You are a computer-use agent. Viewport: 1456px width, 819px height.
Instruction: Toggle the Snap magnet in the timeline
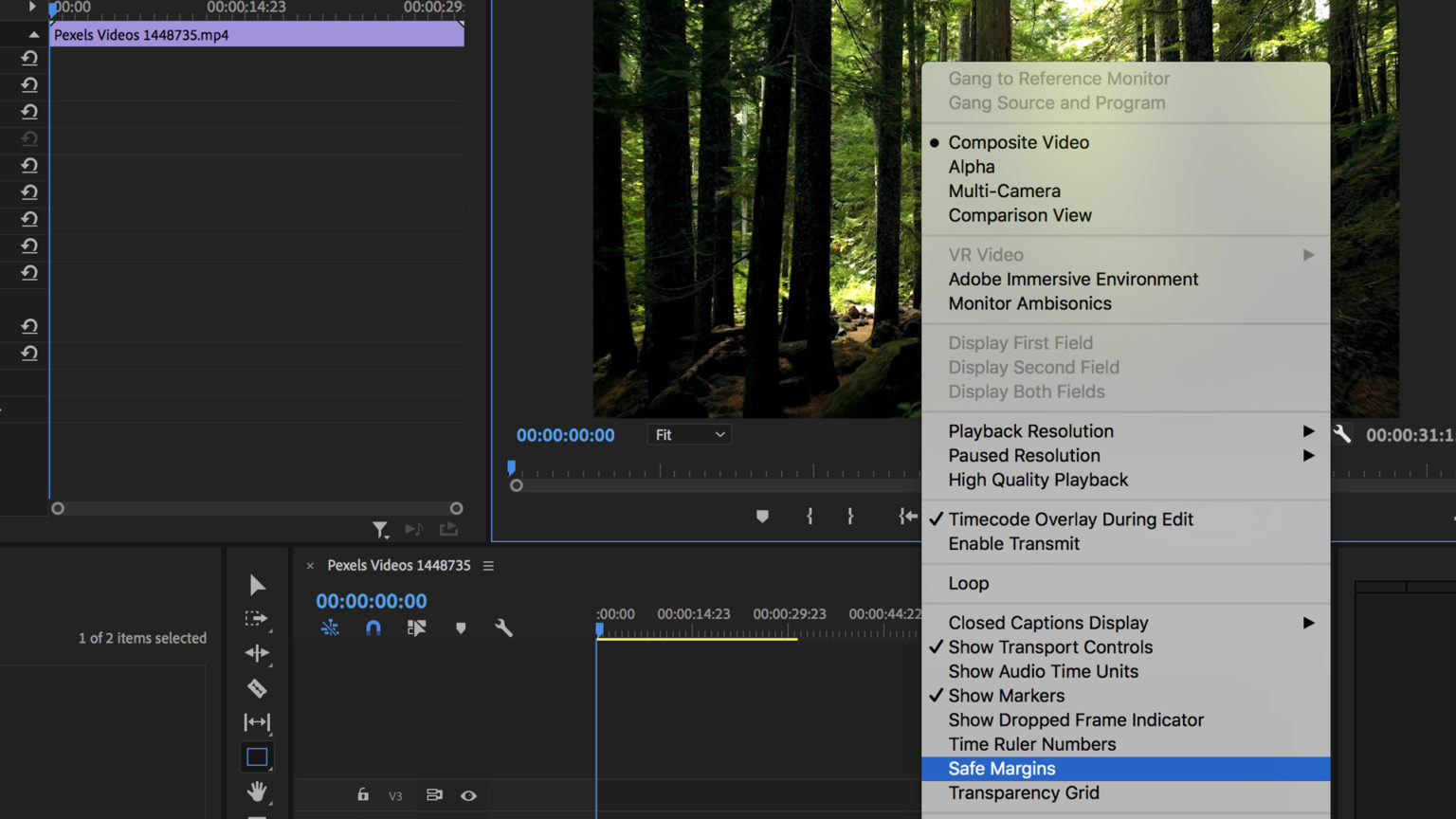coord(373,628)
